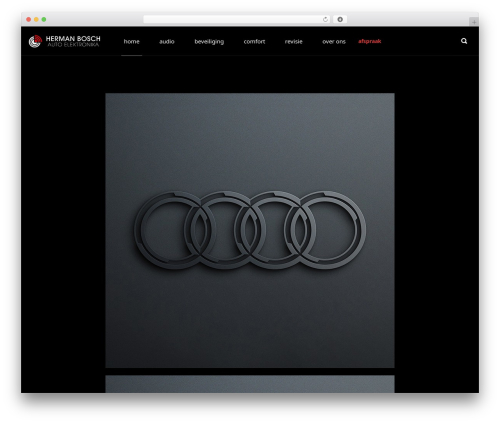Select the comfort menu item

254,41
